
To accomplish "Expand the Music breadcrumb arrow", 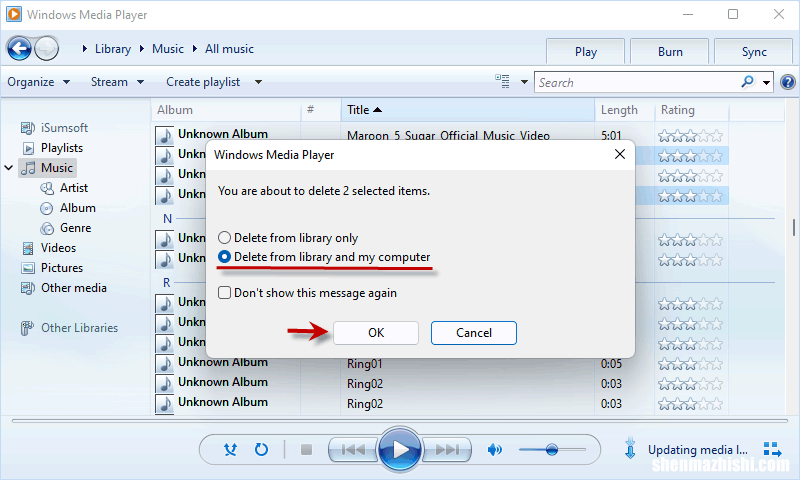I will (141, 49).
